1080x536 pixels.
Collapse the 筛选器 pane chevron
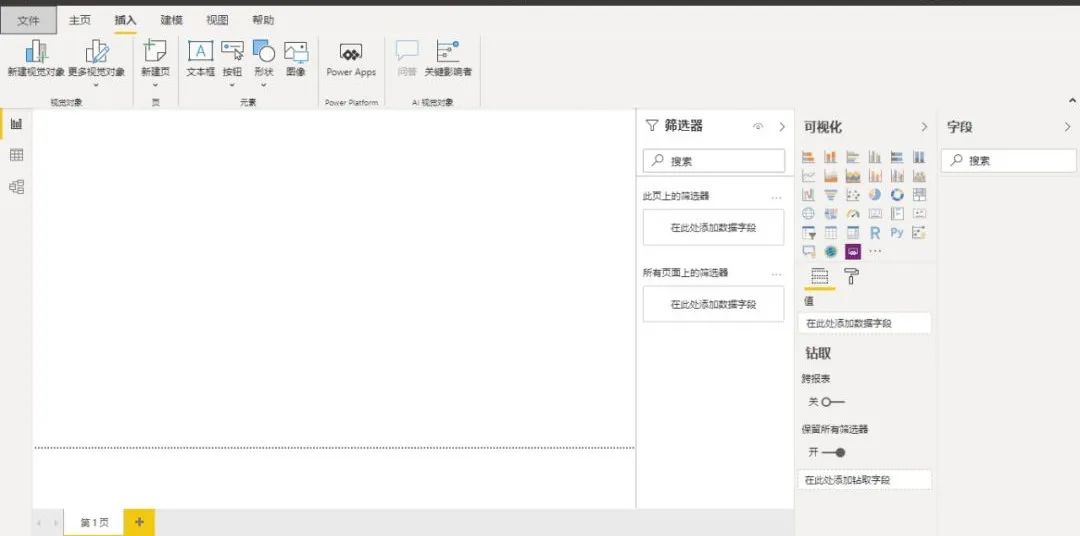[782, 127]
